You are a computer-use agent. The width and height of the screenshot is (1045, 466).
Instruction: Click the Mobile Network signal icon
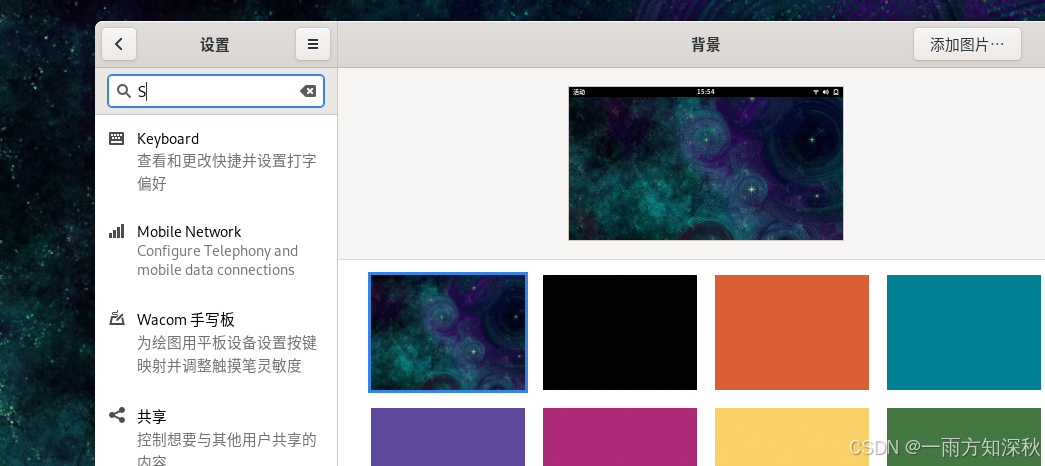point(117,231)
